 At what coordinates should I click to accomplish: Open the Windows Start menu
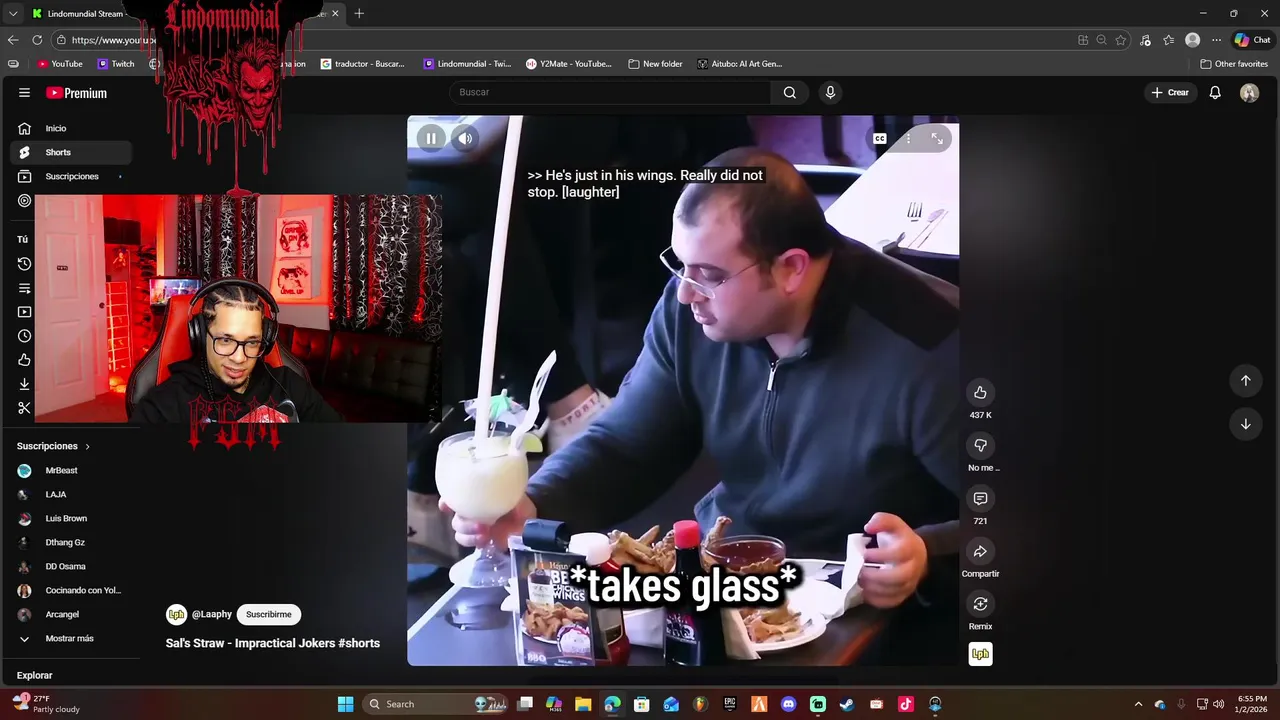(x=345, y=704)
